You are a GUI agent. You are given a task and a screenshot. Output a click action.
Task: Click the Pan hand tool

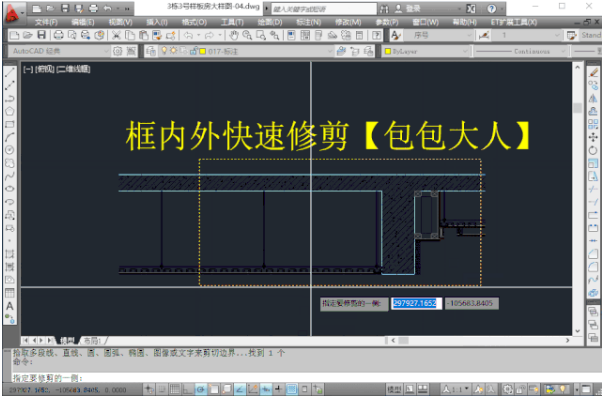point(233,36)
